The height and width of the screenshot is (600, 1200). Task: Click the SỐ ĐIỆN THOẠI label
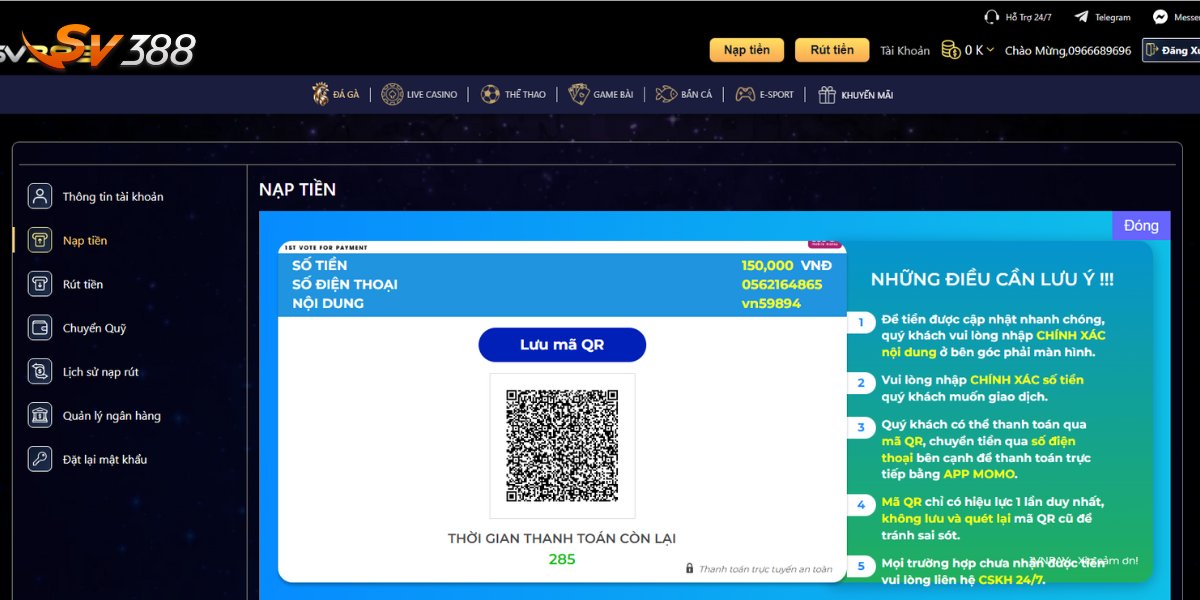coord(345,284)
